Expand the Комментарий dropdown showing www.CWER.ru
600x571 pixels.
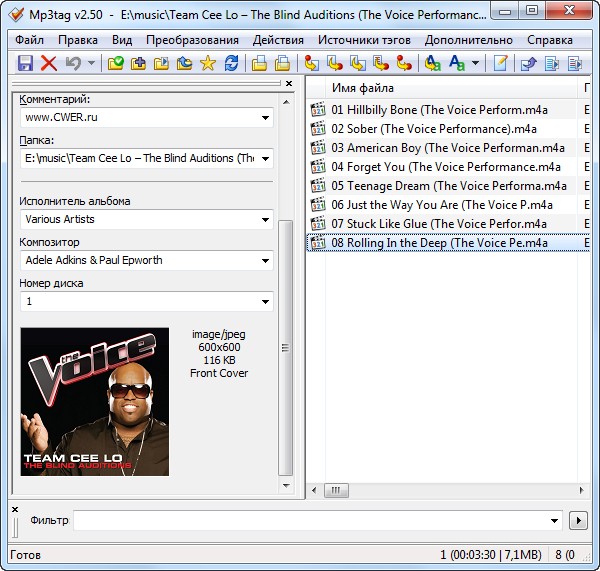265,118
